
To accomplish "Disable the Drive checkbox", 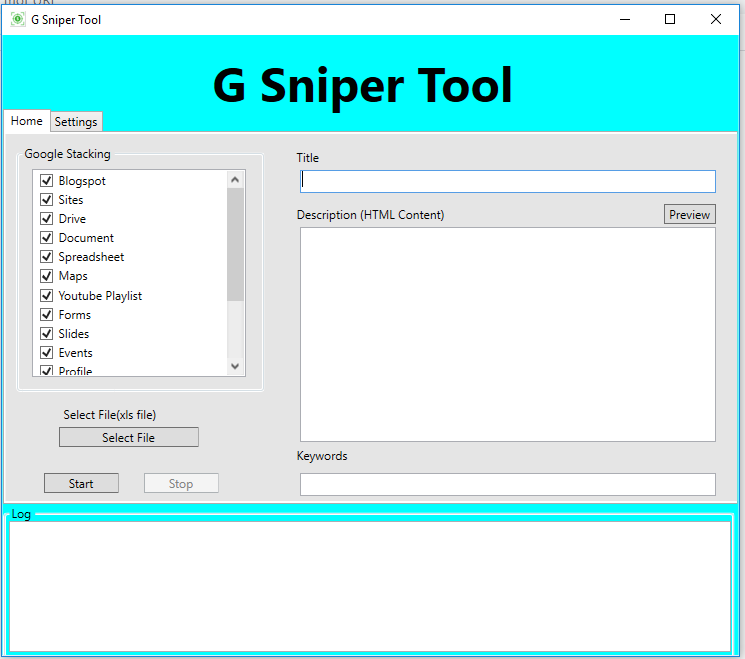I will 46,219.
